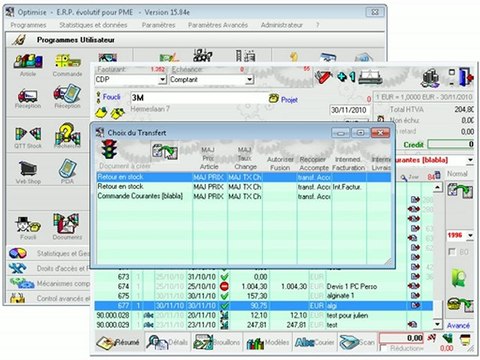
Task: Click the Fouci link label
Action: click(111, 97)
